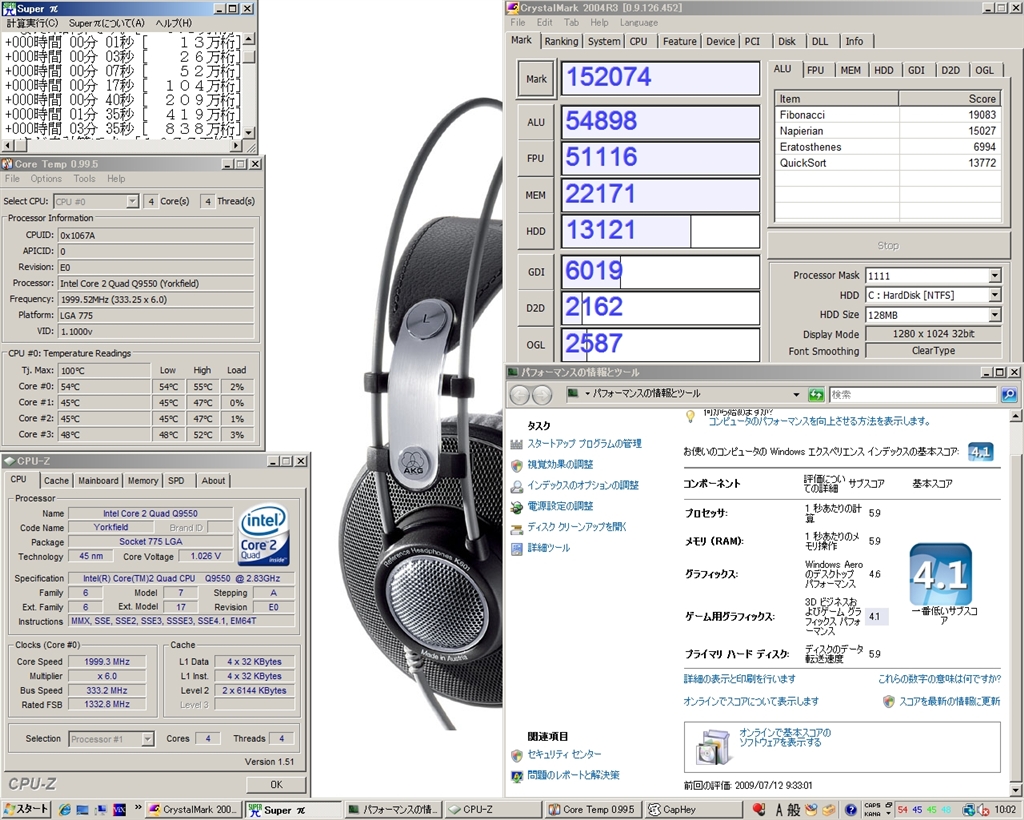1024x820 pixels.
Task: Click the Performance window scrollbar up arrow
Action: (x=1016, y=415)
